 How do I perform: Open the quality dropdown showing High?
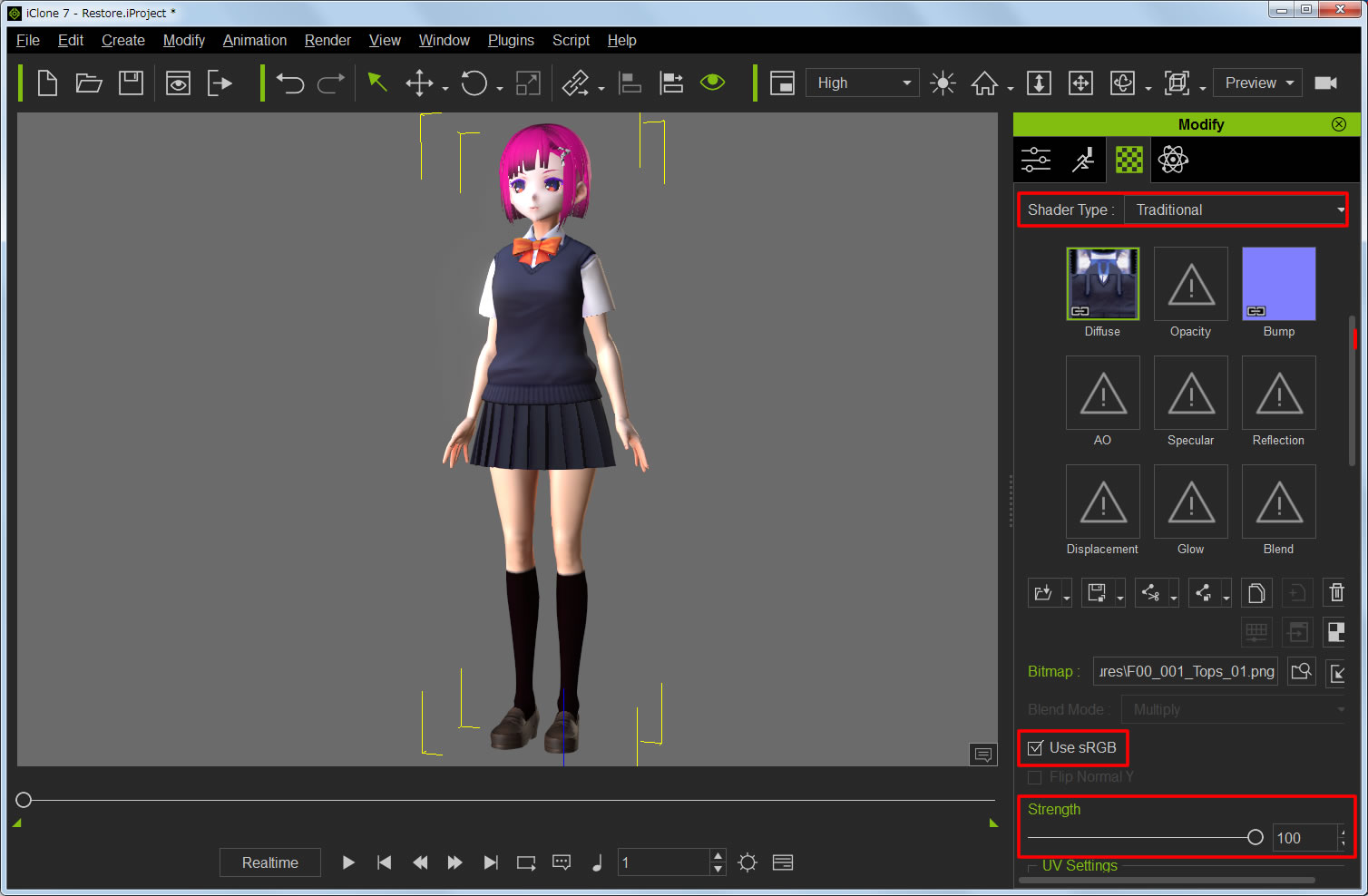(863, 83)
